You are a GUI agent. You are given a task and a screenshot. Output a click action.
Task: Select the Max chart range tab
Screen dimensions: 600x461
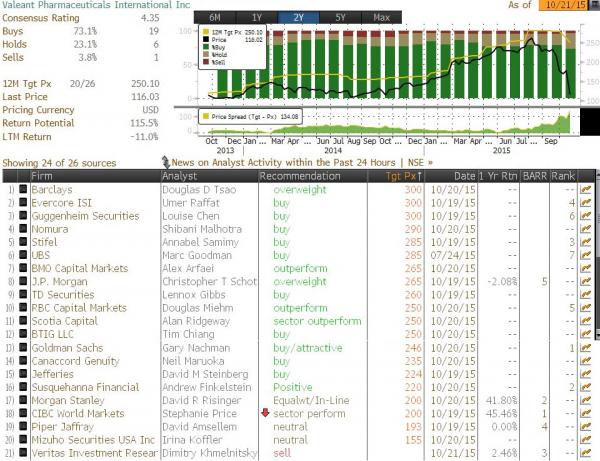[381, 18]
